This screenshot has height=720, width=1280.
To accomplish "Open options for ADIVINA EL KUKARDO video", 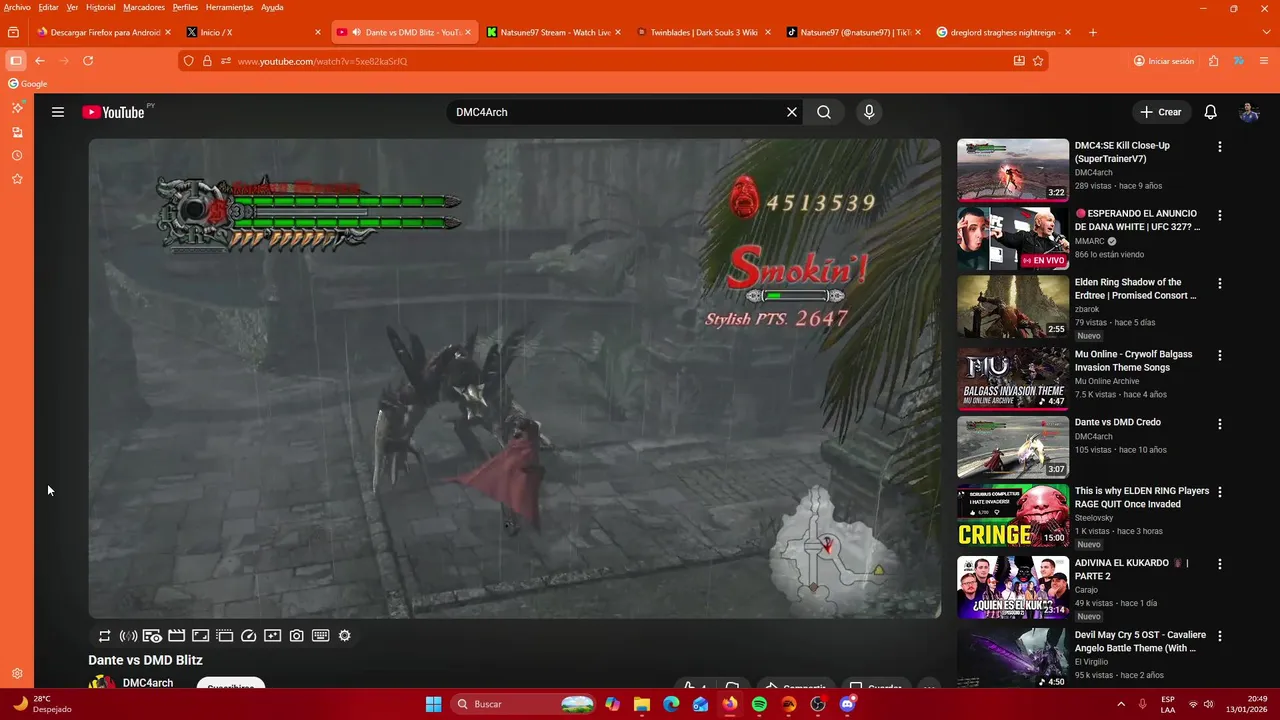I will pos(1219,564).
